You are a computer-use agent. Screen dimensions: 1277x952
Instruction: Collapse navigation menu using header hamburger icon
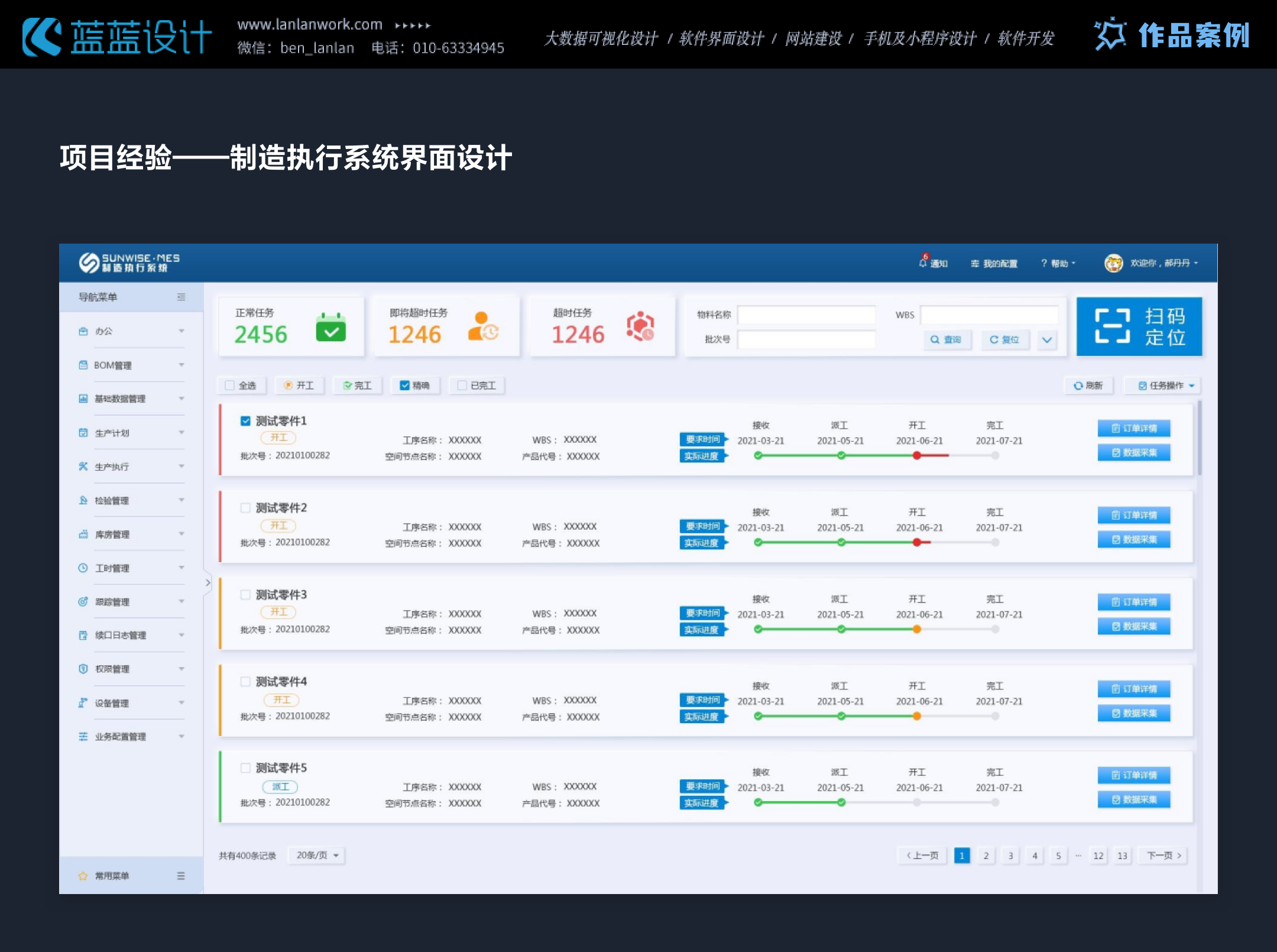pos(181,297)
